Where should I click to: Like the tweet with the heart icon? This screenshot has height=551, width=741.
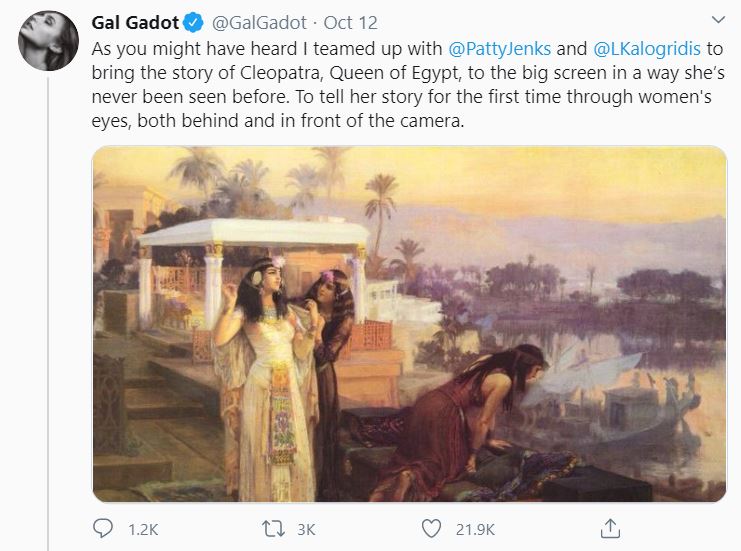point(432,527)
